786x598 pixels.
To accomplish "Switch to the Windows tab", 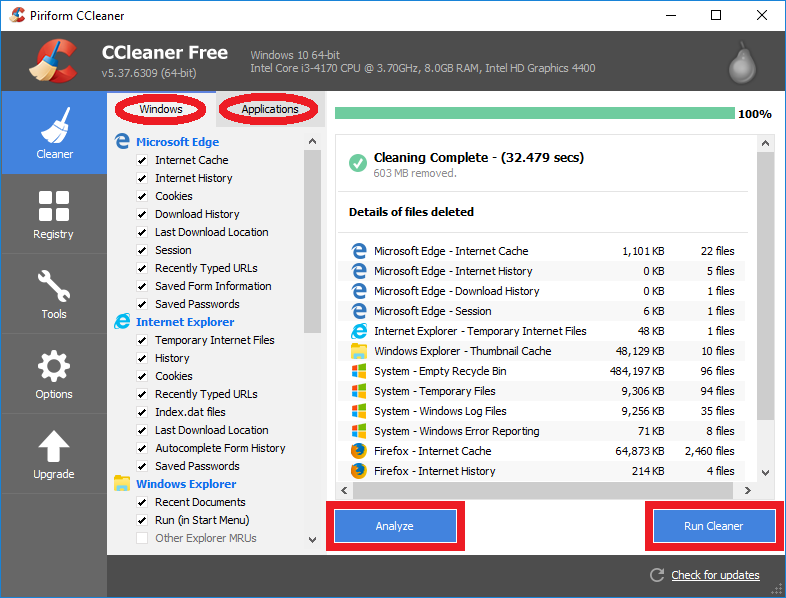I will 161,109.
